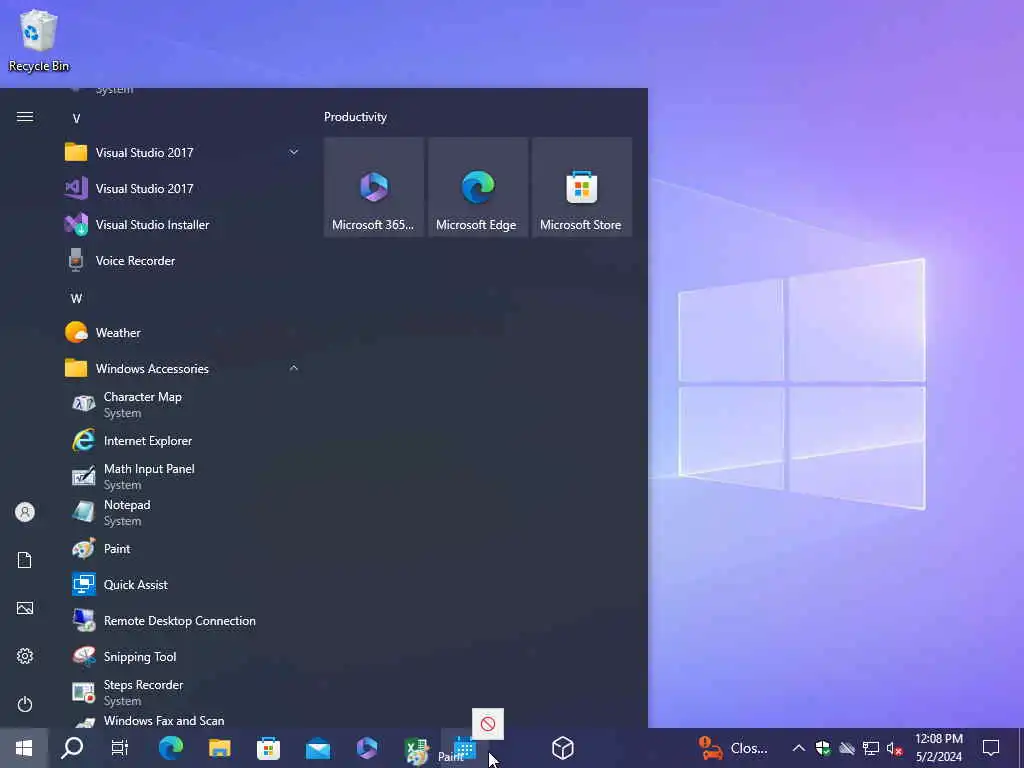The width and height of the screenshot is (1024, 768).
Task: Collapse the Windows Accessories folder
Action: click(x=182, y=368)
